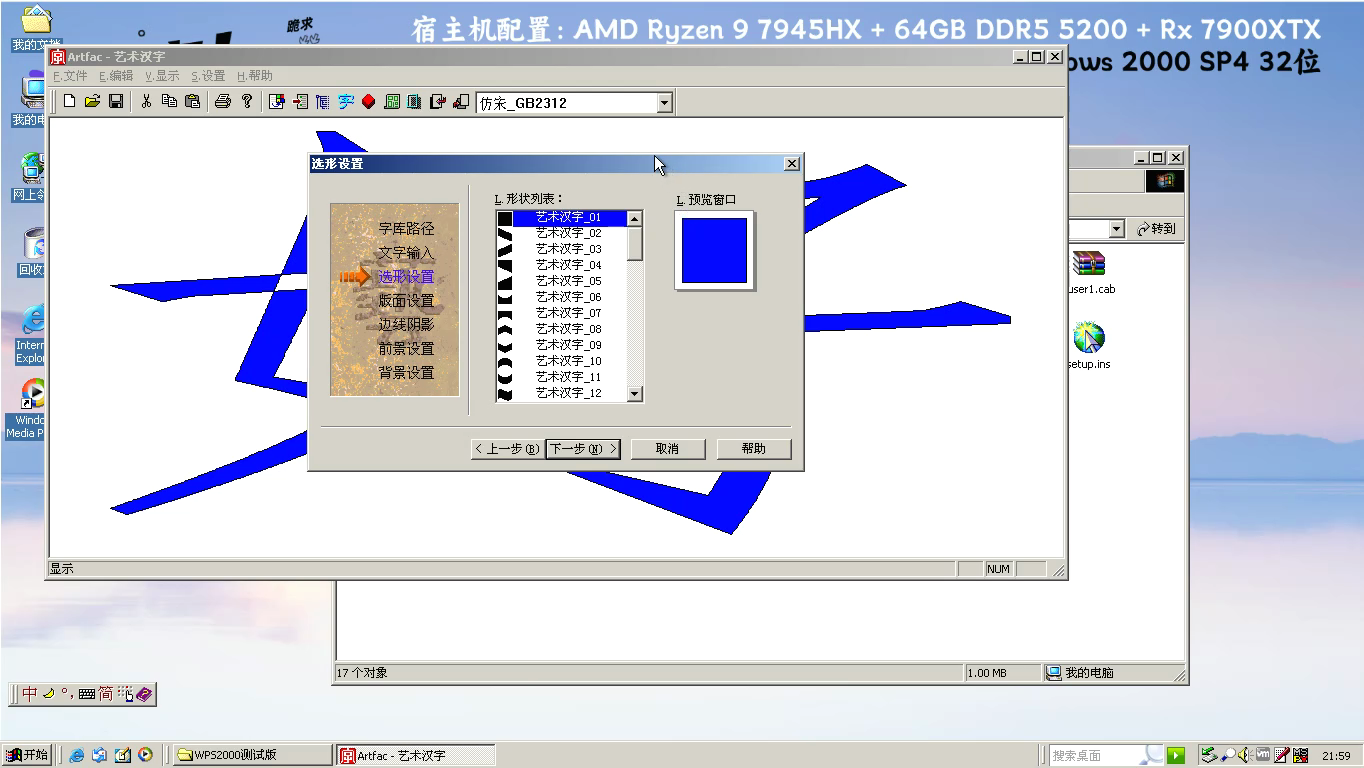
Task: Click the red polygon shape toolbar icon
Action: click(x=369, y=101)
